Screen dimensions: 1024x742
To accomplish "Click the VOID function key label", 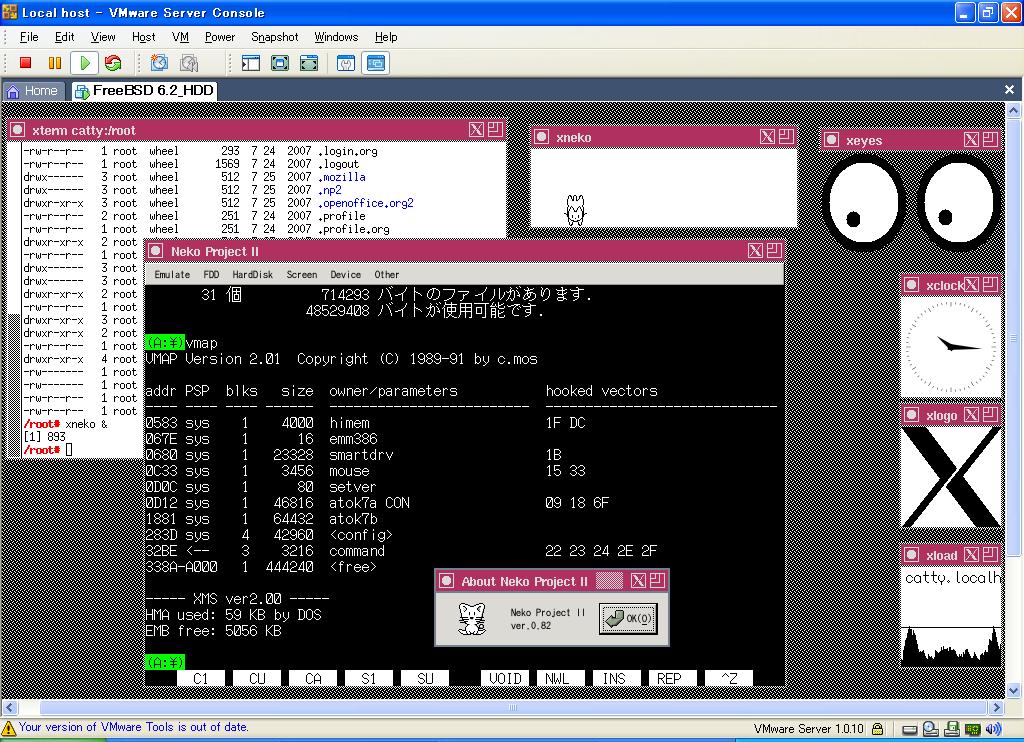I will pos(505,679).
